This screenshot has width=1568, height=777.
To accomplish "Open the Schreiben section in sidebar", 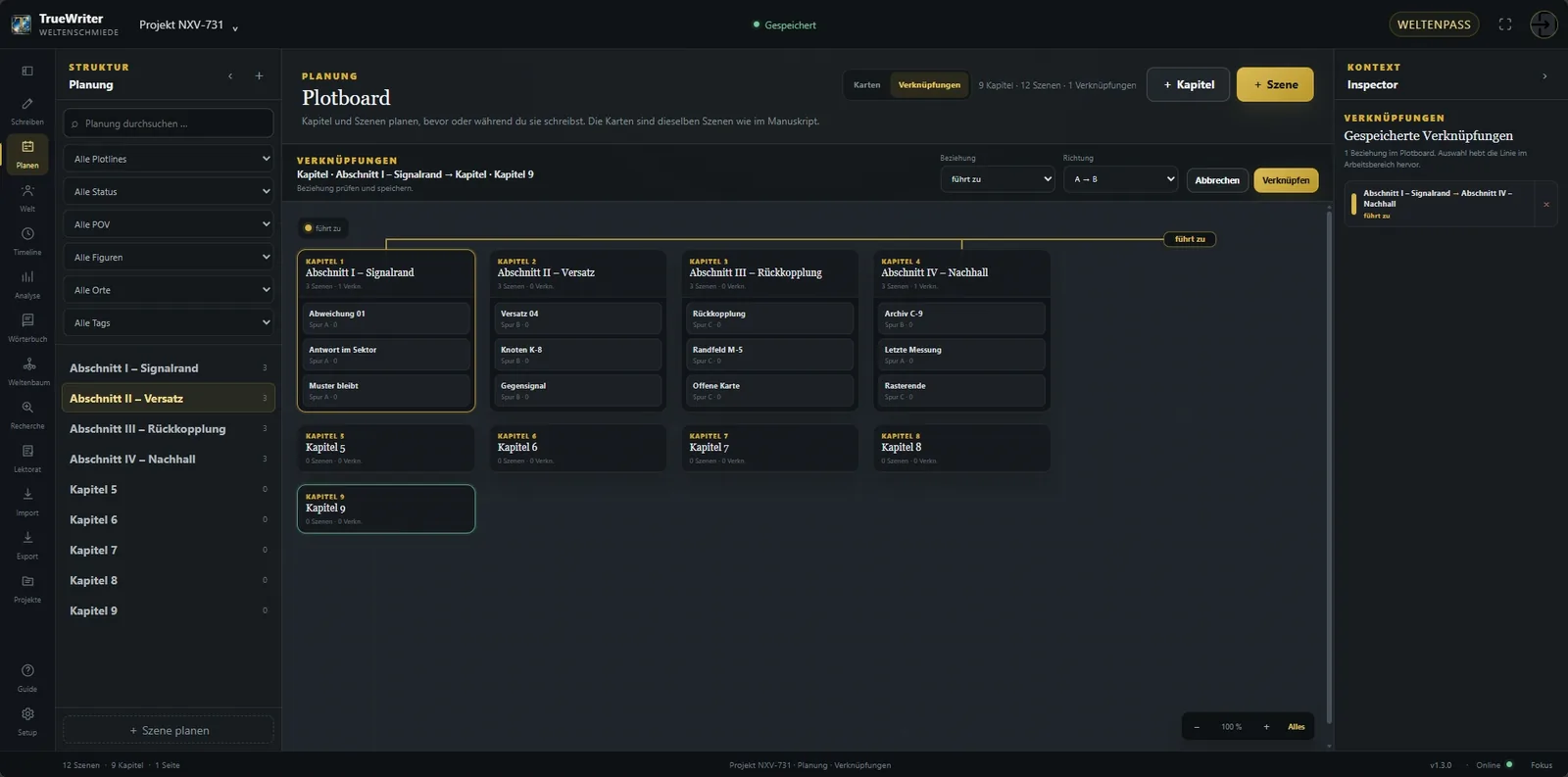I will [27, 112].
